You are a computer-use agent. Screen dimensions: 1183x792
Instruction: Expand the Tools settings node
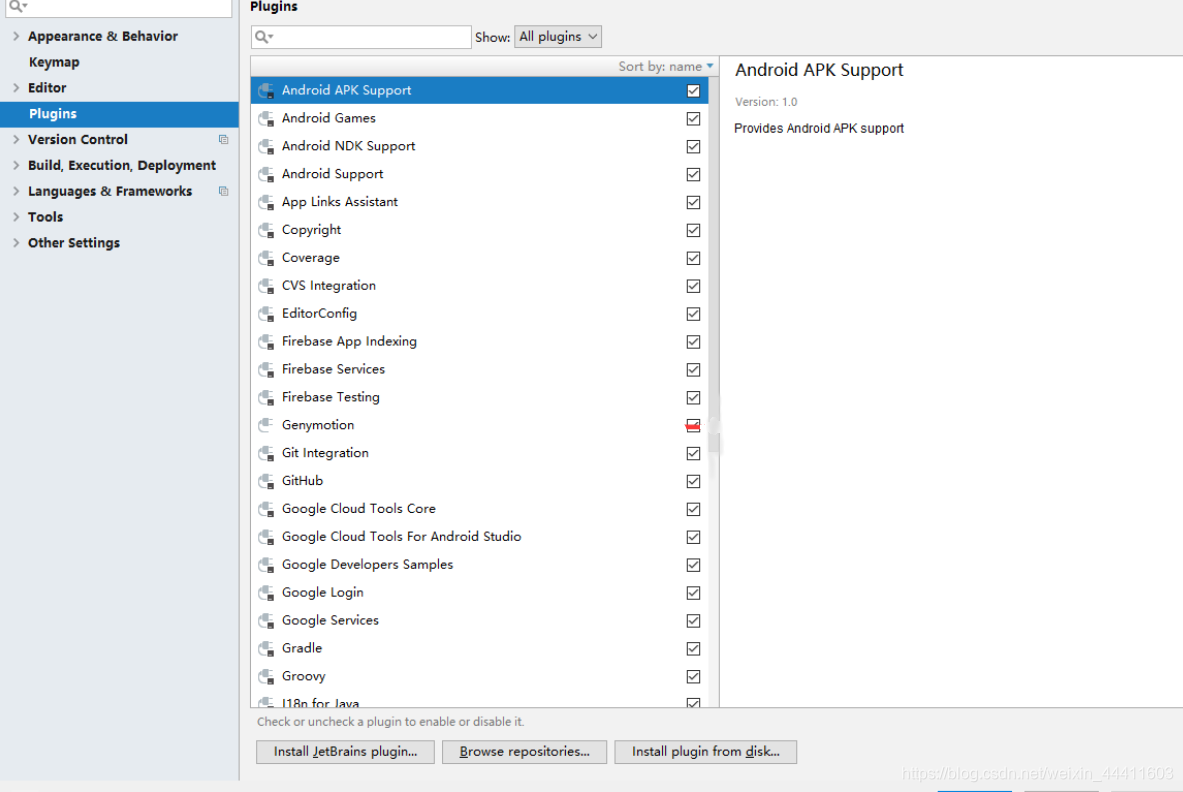coord(16,216)
